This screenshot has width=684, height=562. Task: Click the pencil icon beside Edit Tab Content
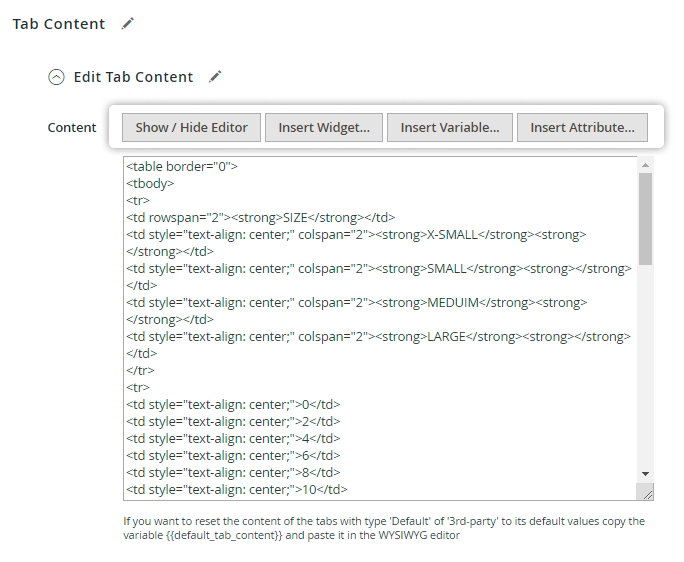tap(215, 77)
